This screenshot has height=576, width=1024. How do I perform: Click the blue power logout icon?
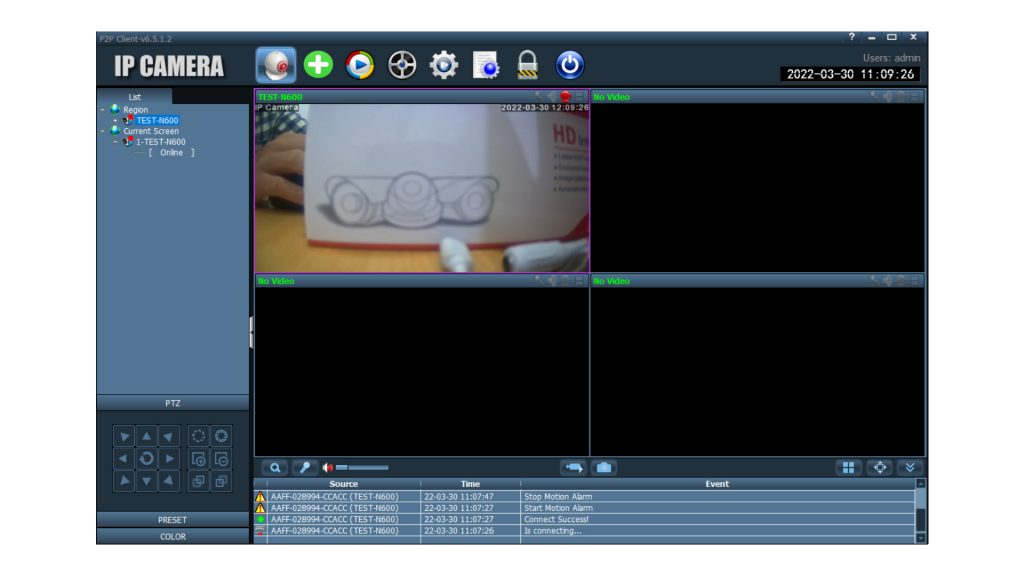coord(569,65)
